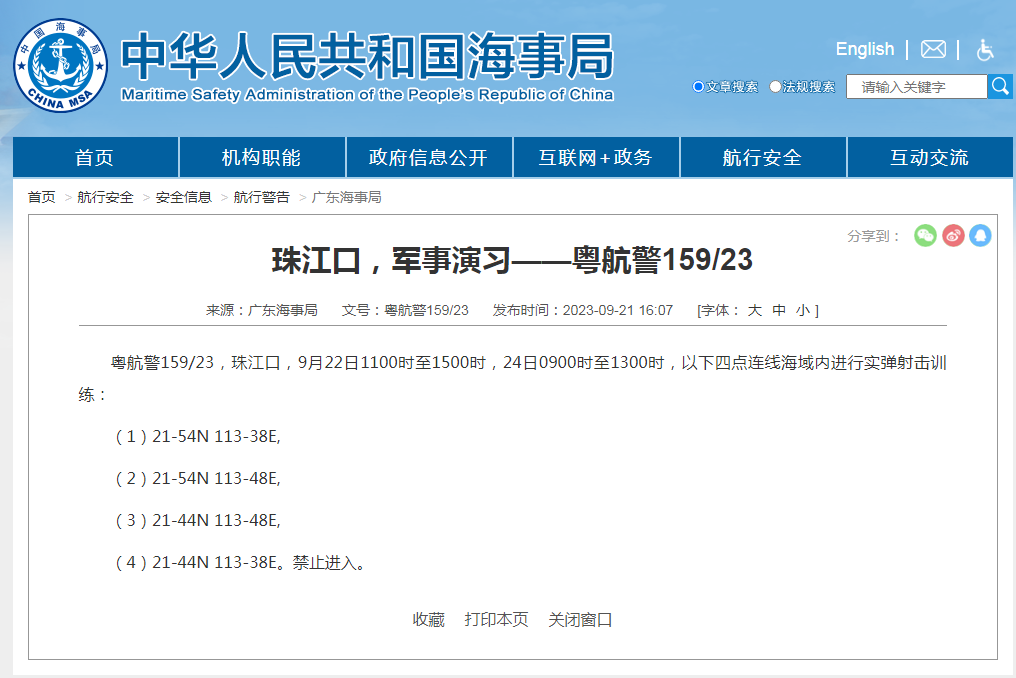Click the search magnifier button
Image resolution: width=1016 pixels, height=678 pixels.
tap(1000, 86)
